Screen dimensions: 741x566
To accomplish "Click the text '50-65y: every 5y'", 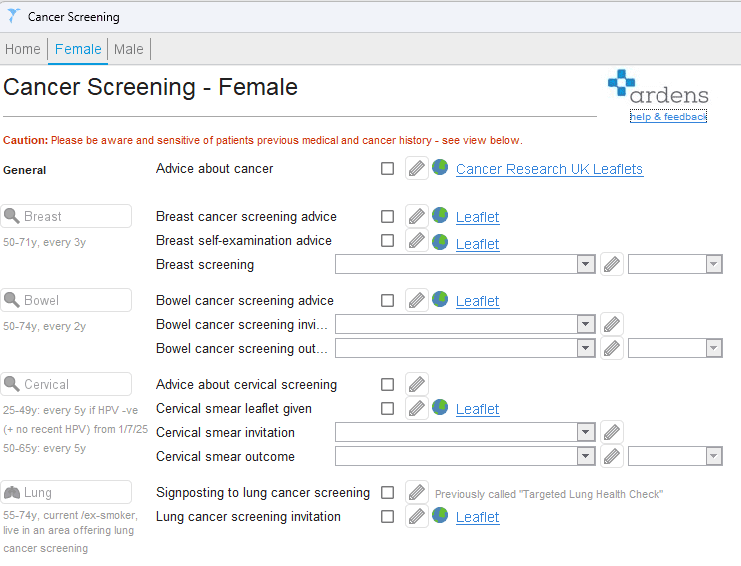I will click(44, 448).
